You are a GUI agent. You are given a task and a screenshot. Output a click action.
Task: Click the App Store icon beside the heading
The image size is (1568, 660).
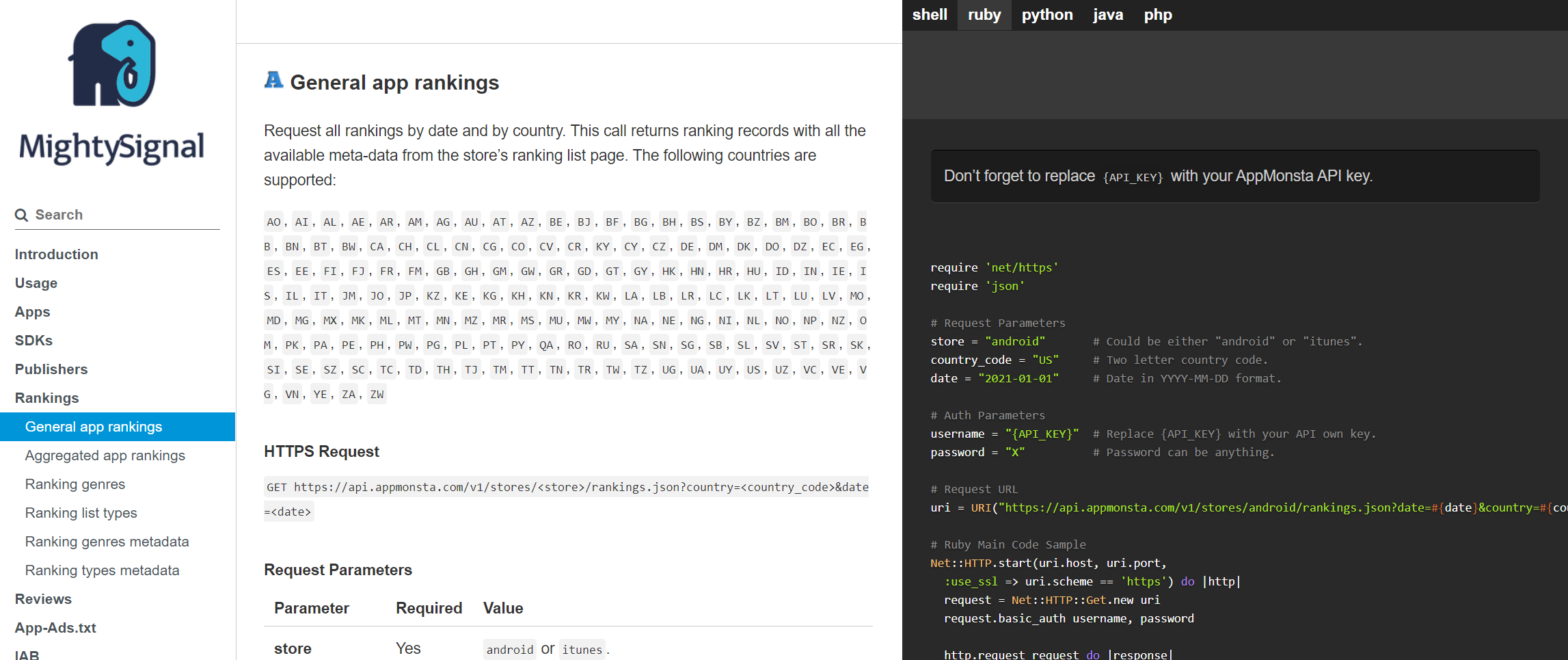coord(273,81)
